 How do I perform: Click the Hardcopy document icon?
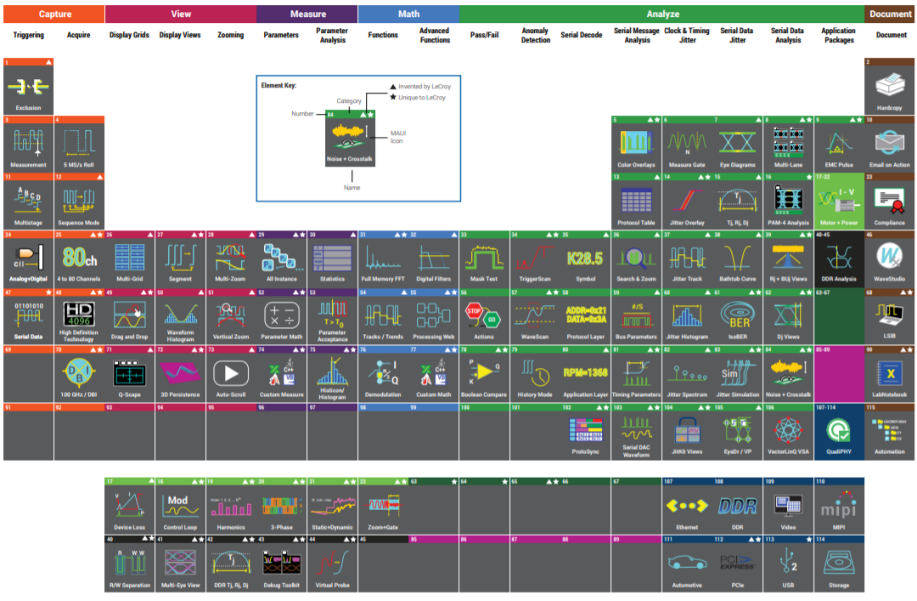point(889,87)
